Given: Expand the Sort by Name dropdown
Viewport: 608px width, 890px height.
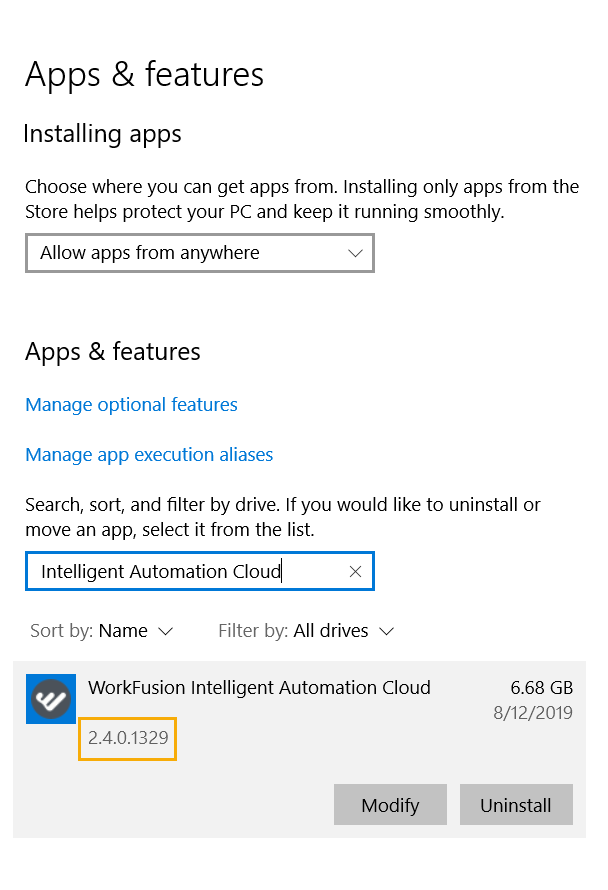Looking at the screenshot, I should pyautogui.click(x=102, y=631).
